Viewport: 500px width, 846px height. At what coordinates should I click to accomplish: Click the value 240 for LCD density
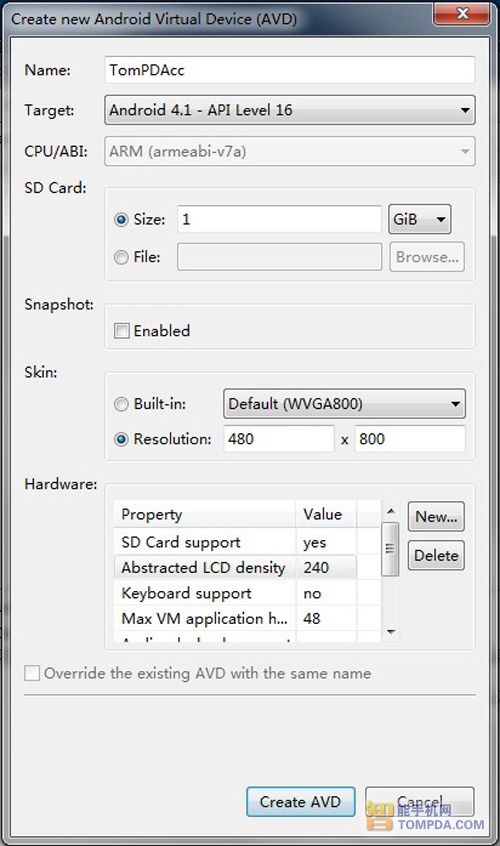pyautogui.click(x=316, y=568)
